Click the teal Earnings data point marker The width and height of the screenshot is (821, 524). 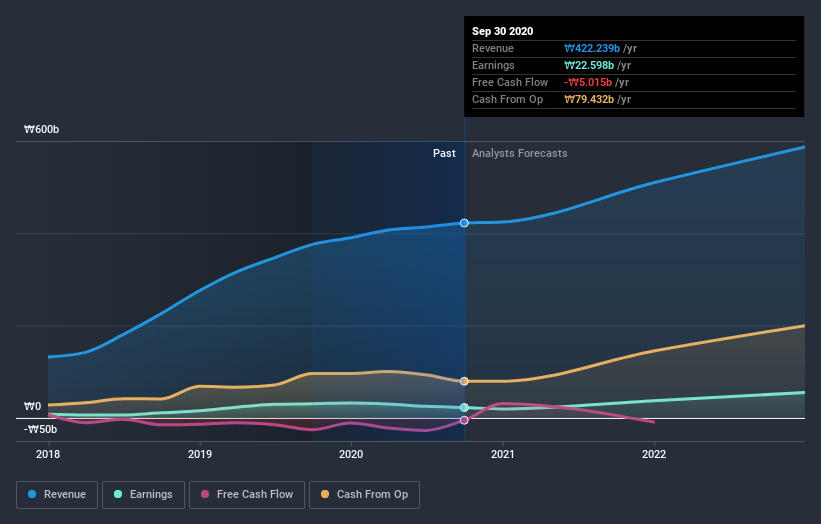coord(464,407)
